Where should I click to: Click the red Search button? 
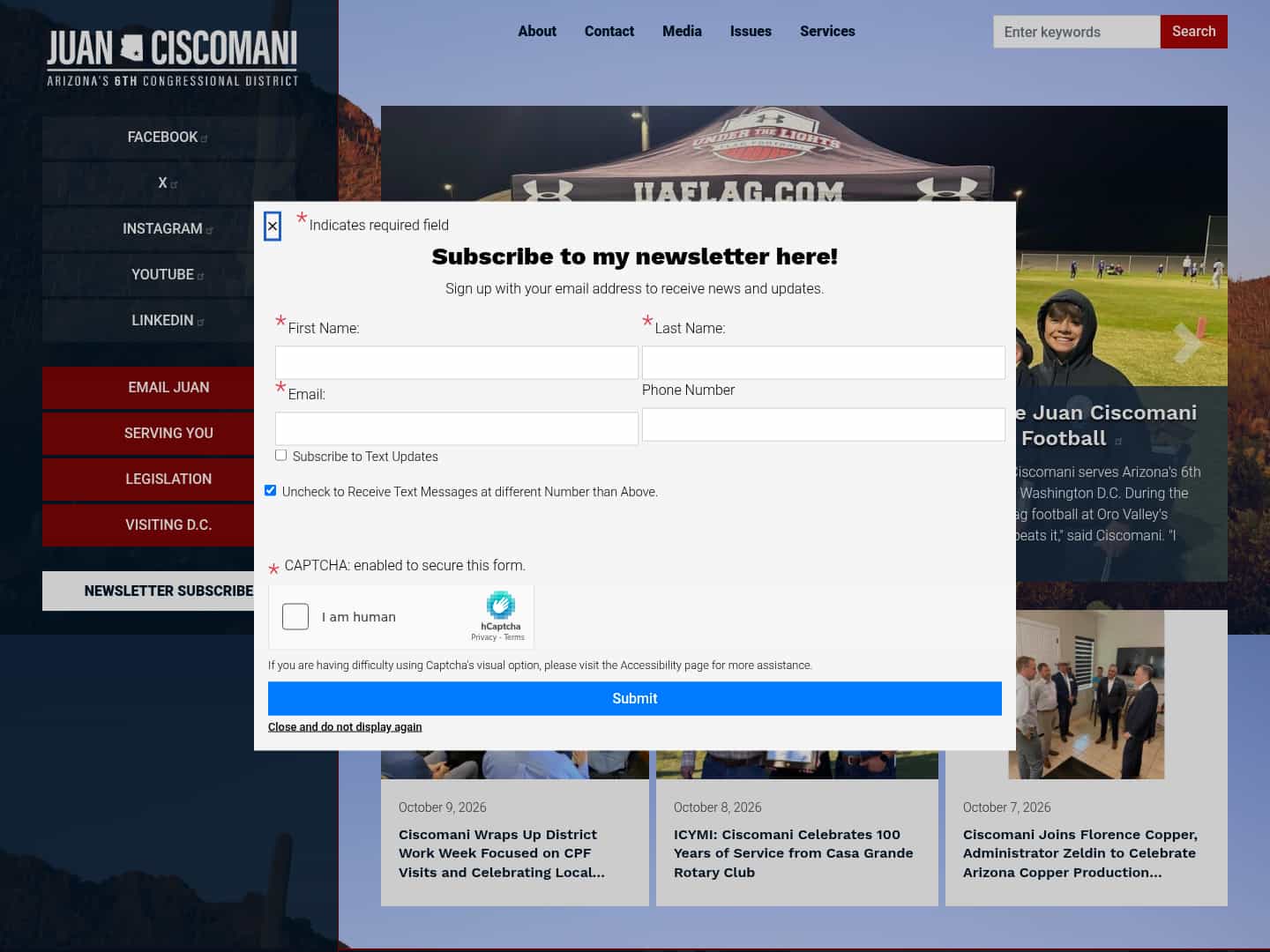[1193, 32]
